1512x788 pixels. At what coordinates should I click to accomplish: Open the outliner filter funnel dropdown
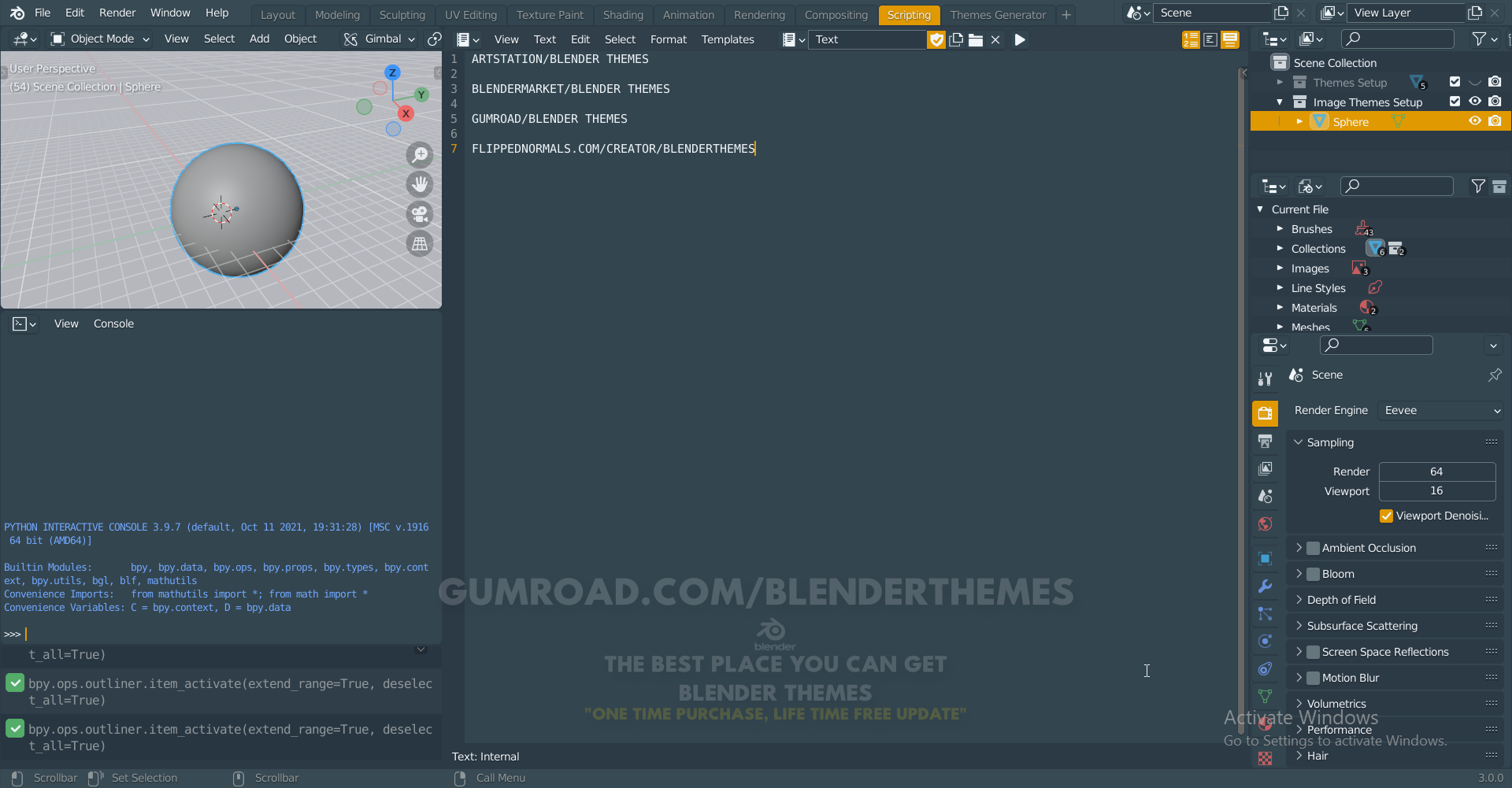[1484, 39]
